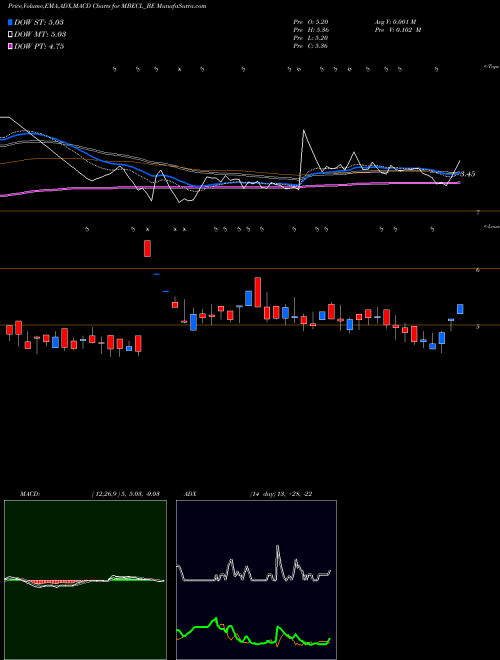The height and width of the screenshot is (660, 500).
Task: Click the 5.45 price label on EMA chart
Action: tap(468, 174)
